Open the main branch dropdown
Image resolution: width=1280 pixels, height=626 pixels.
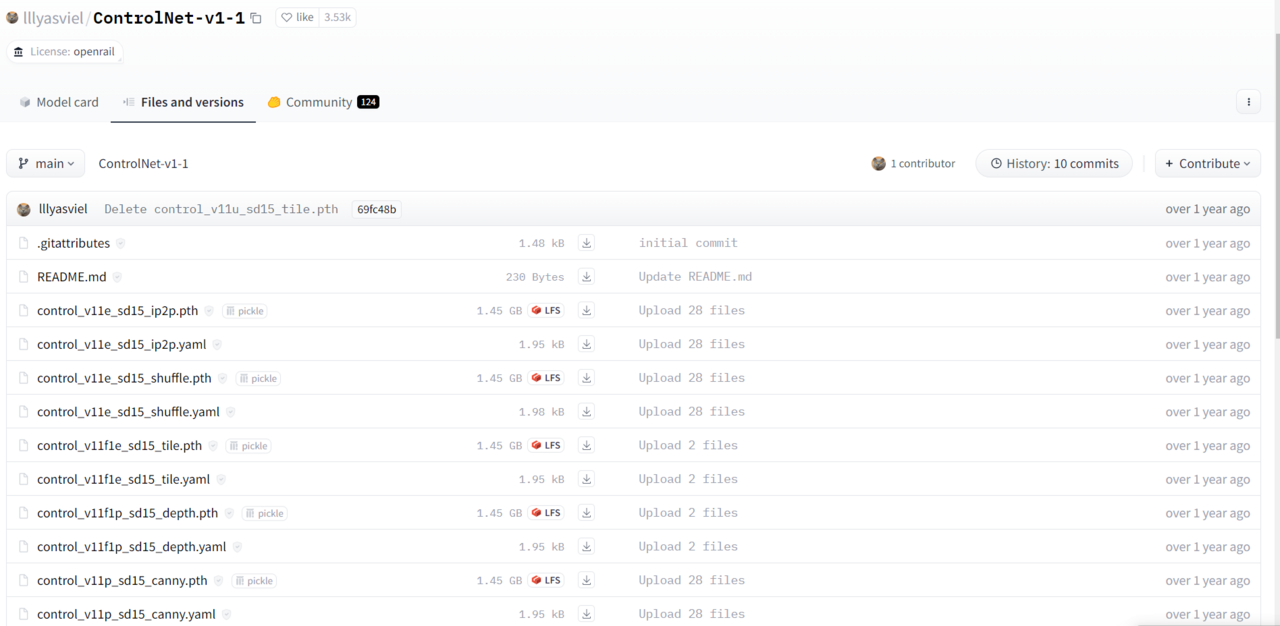(x=46, y=163)
